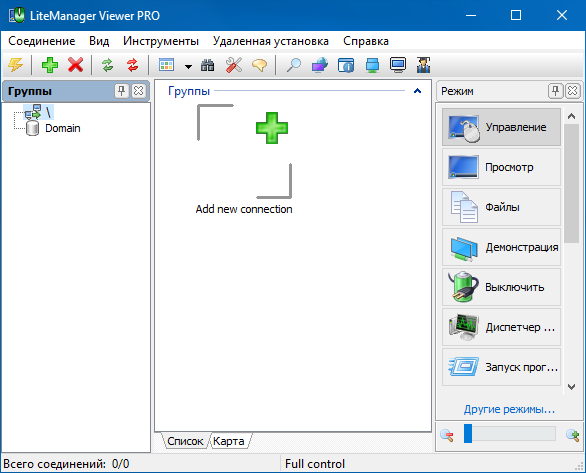
Task: Click the thumbnail size slider track
Action: tap(510, 433)
